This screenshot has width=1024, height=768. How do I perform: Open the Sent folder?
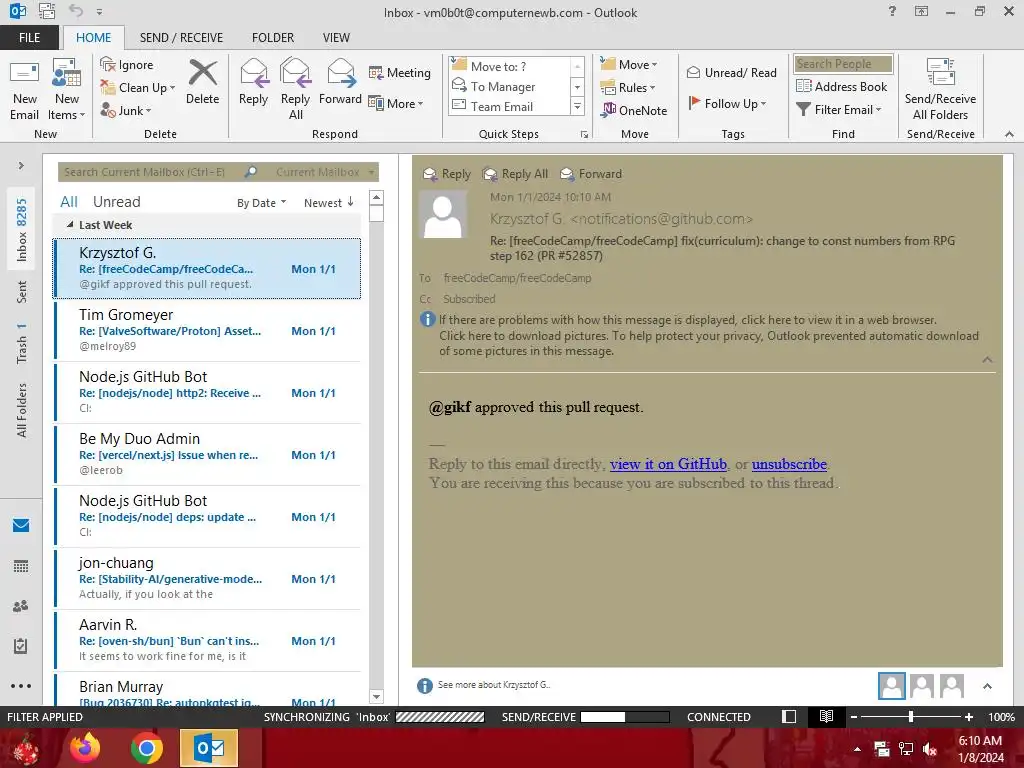click(22, 292)
